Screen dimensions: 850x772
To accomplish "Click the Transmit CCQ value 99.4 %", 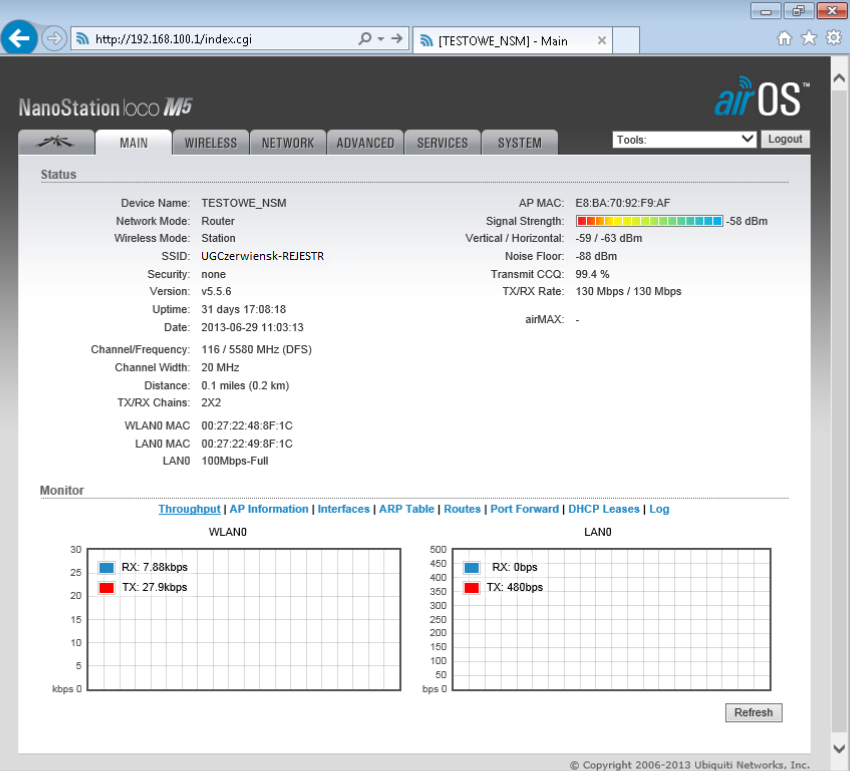I will click(x=593, y=274).
